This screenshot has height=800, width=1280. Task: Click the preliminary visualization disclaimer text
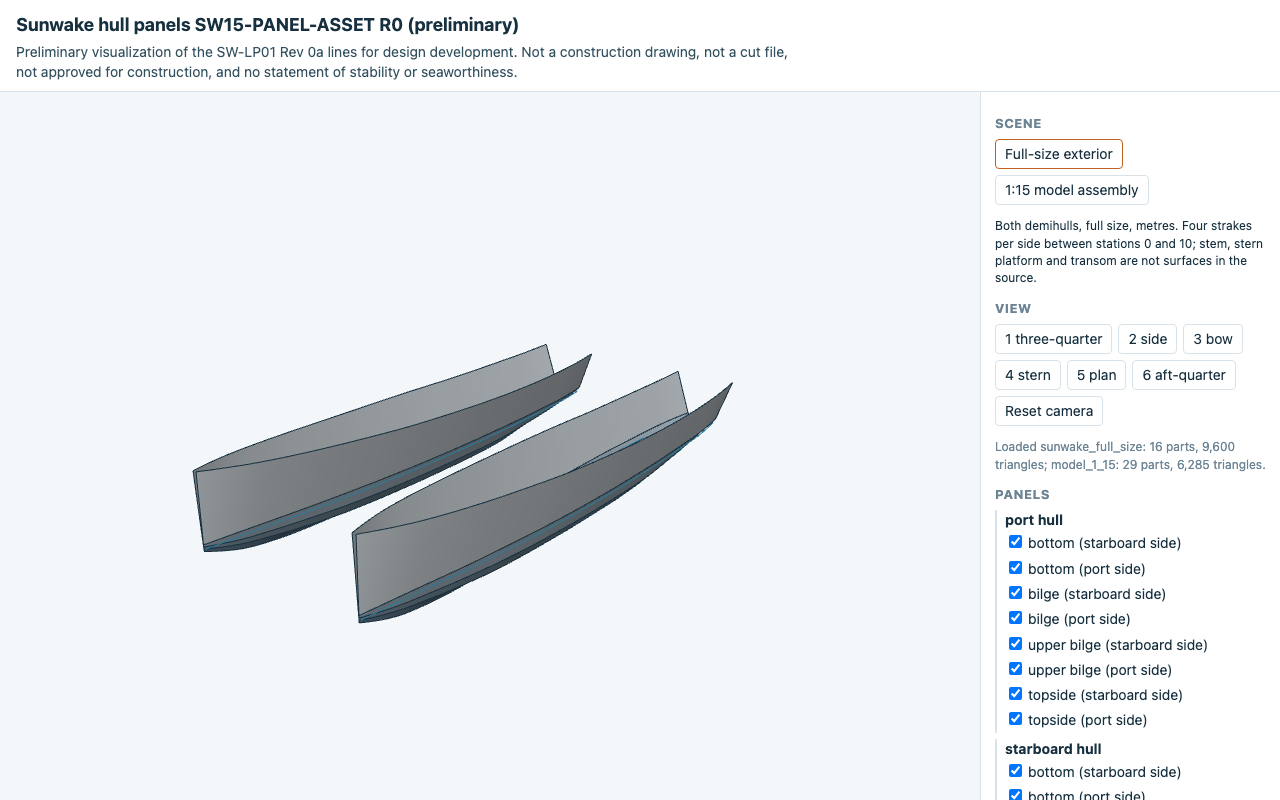pyautogui.click(x=402, y=62)
